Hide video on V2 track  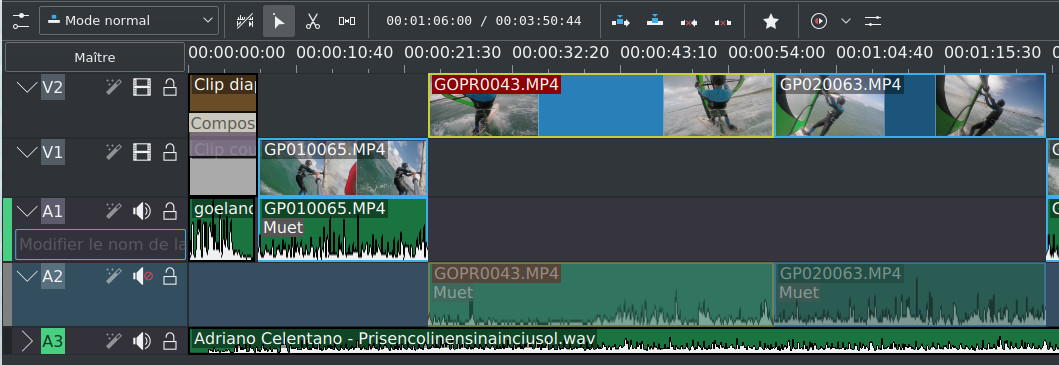[142, 87]
